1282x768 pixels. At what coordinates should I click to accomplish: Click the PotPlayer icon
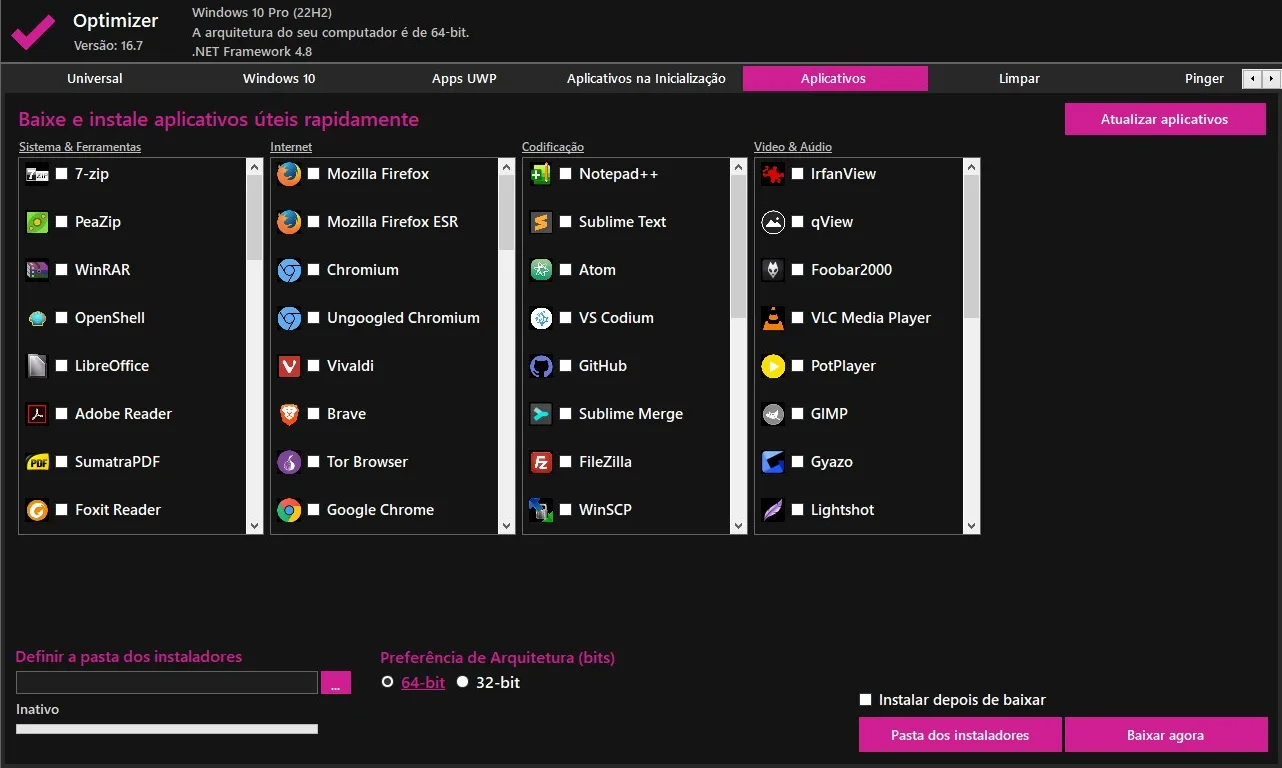(x=773, y=366)
